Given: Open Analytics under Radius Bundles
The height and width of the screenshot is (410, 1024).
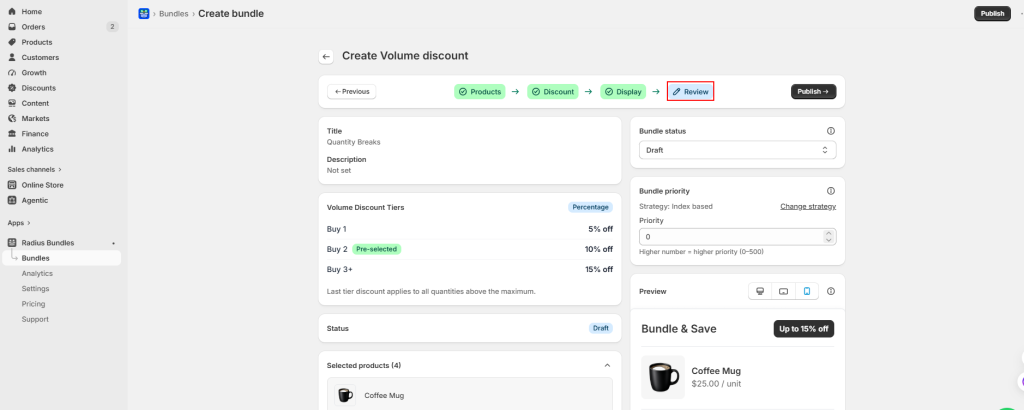Looking at the screenshot, I should [x=37, y=274].
